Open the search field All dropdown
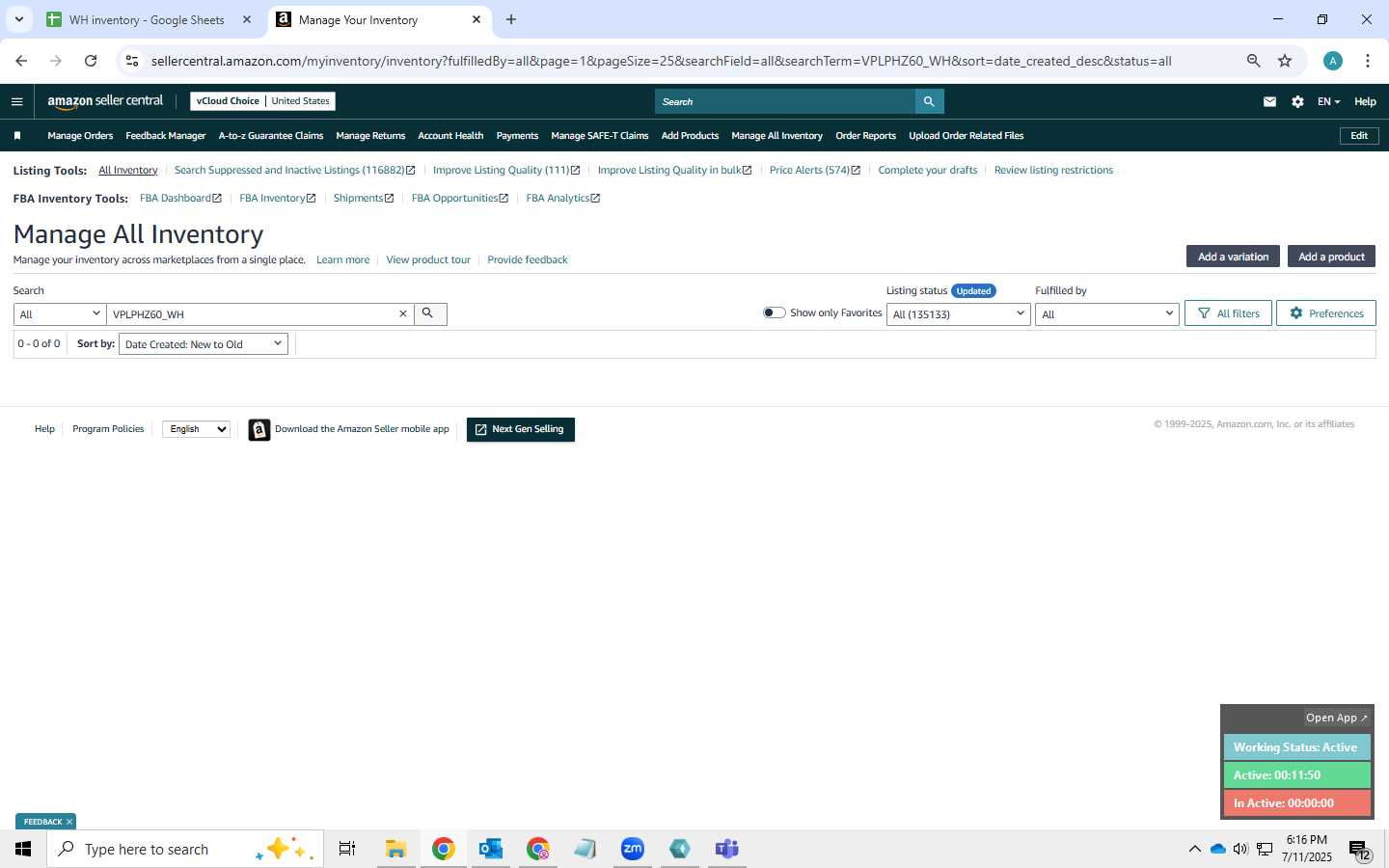Viewport: 1389px width, 868px height. point(60,314)
